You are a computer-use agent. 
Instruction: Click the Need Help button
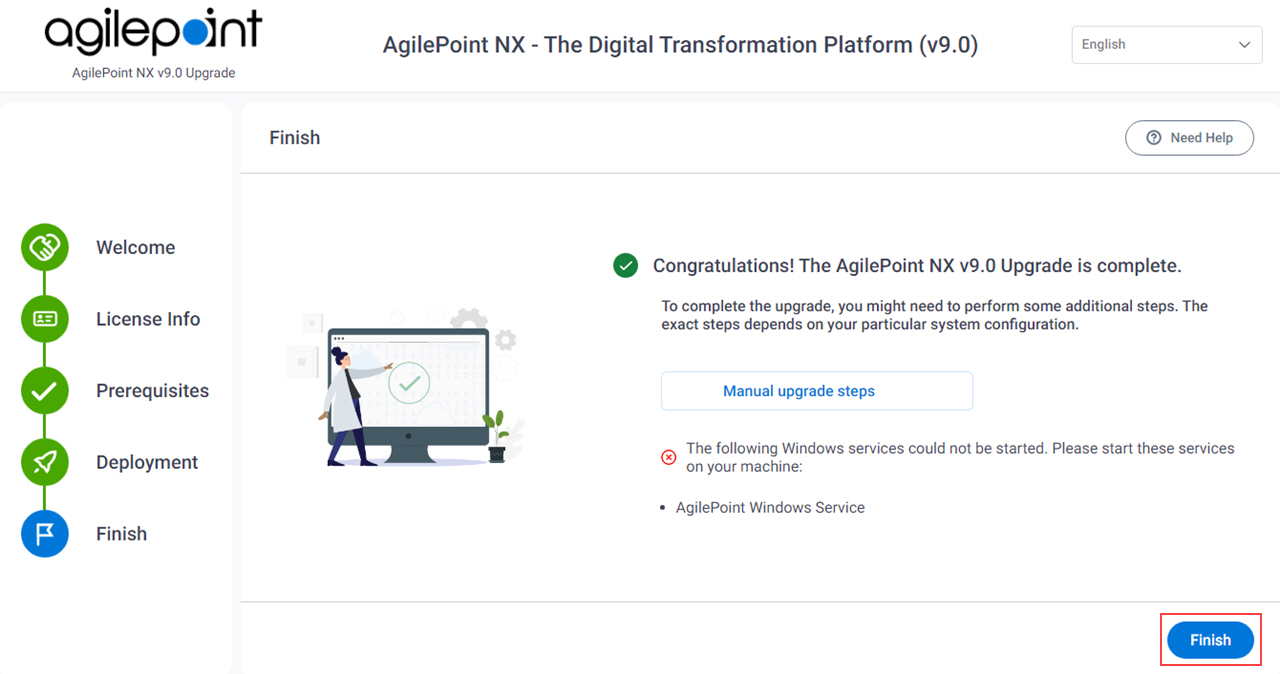(x=1189, y=138)
